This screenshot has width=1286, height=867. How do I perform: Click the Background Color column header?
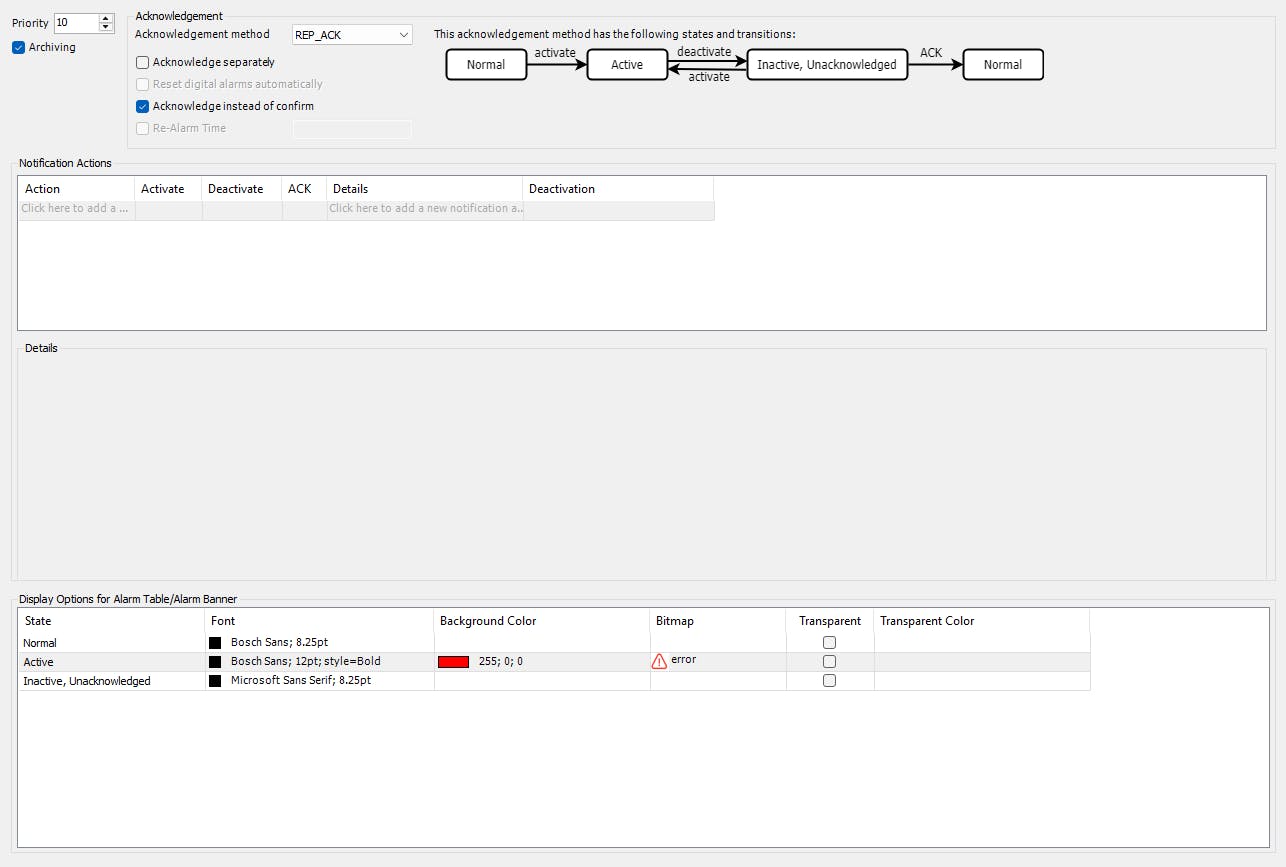click(x=488, y=621)
